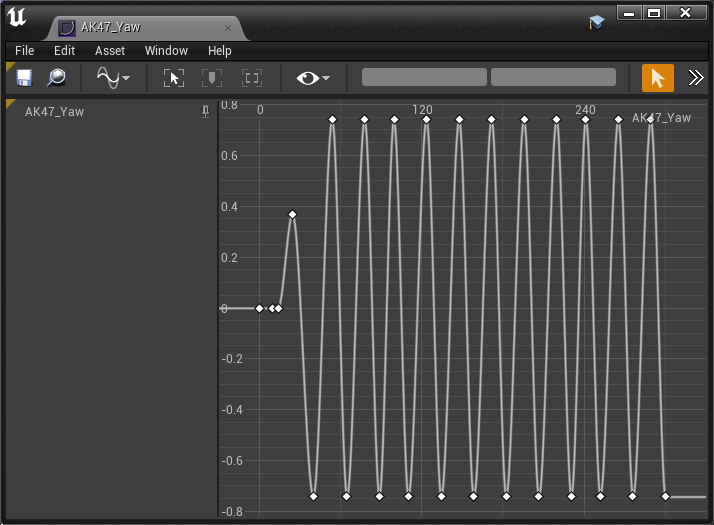This screenshot has width=714, height=525.
Task: Open the curve interpolation wave dropdown
Action: pos(113,78)
